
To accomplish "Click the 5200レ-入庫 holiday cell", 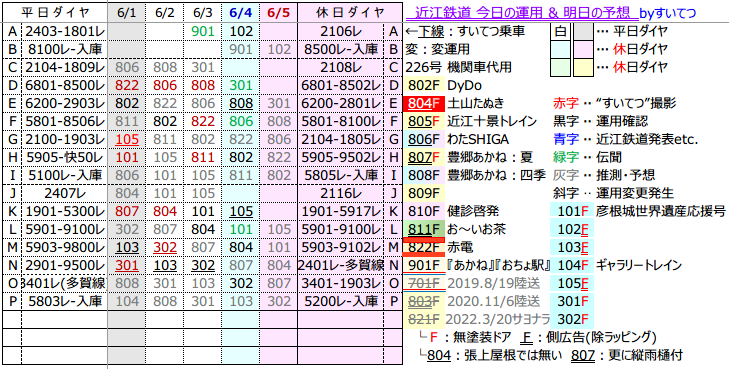I will [x=341, y=302].
